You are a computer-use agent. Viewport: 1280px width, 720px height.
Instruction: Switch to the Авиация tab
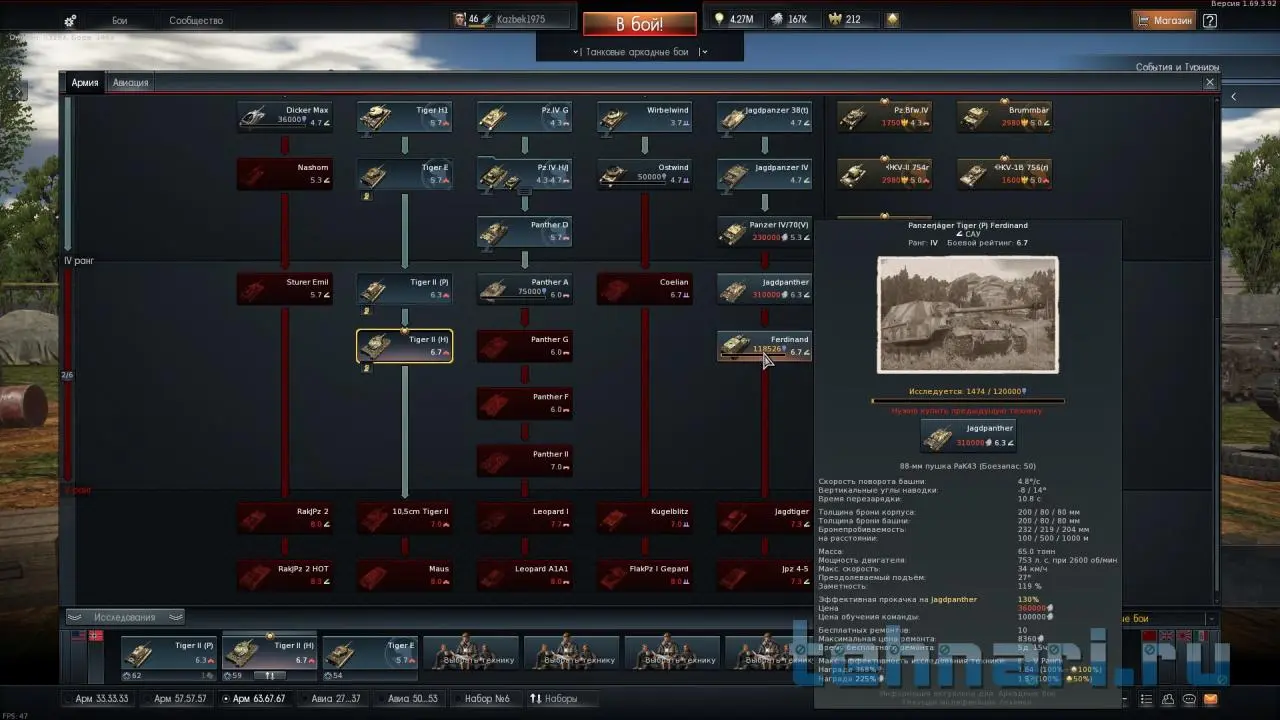coord(131,83)
